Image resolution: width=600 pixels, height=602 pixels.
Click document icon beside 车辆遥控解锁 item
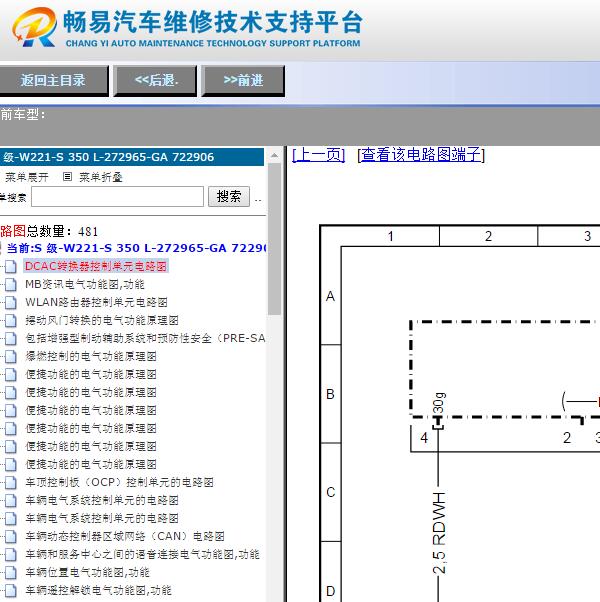[11, 590]
